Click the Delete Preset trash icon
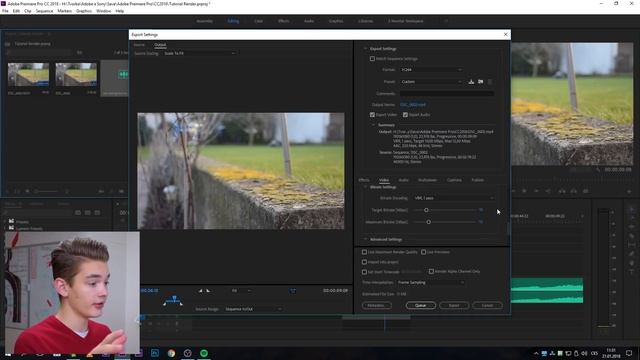 (x=490, y=82)
